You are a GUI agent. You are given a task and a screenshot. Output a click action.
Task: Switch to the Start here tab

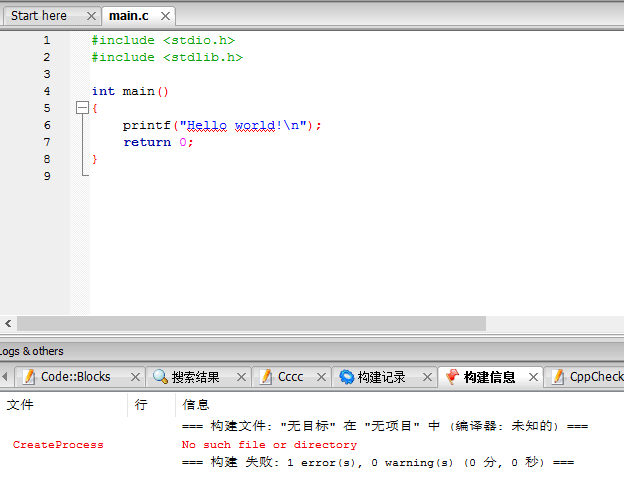point(39,16)
